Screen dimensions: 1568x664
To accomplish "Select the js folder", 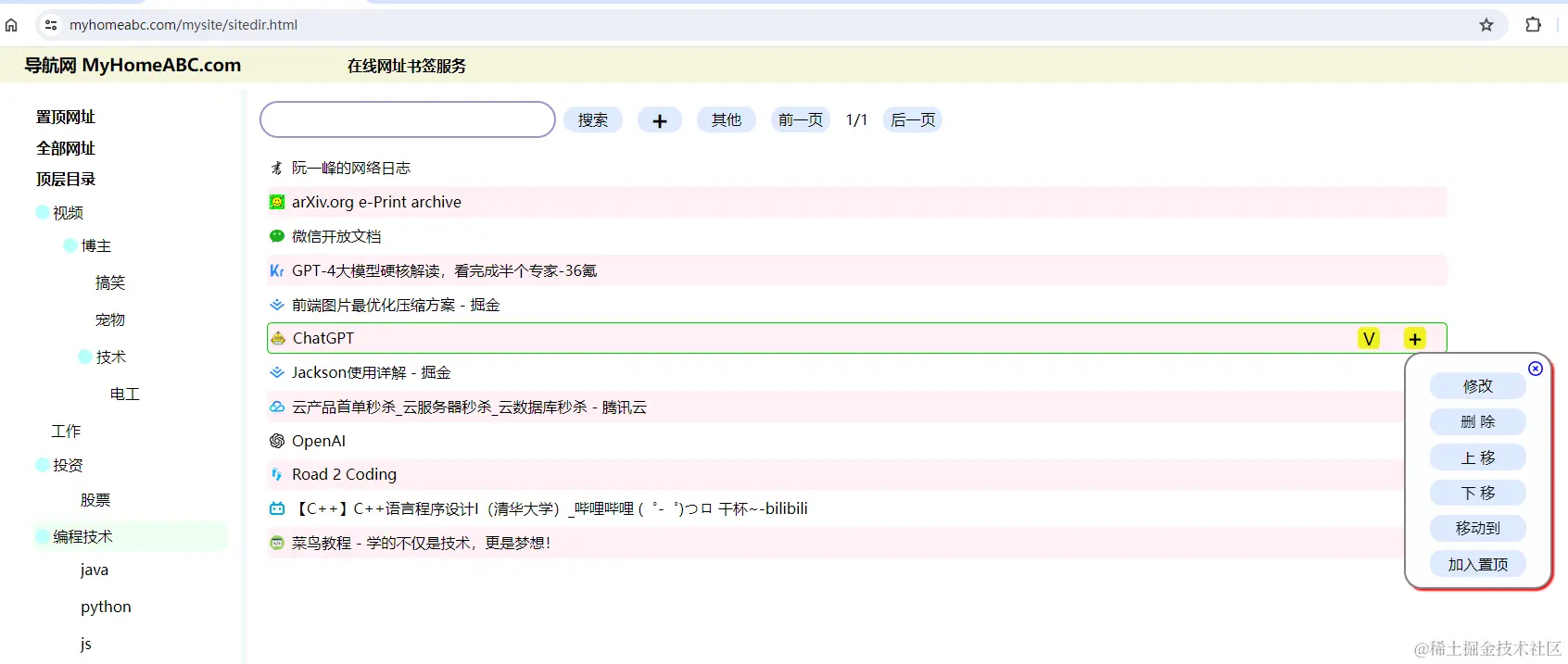I will tap(86, 644).
